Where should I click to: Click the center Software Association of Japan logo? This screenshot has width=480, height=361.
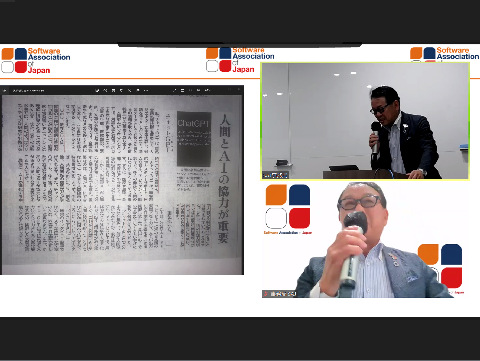[x=240, y=60]
